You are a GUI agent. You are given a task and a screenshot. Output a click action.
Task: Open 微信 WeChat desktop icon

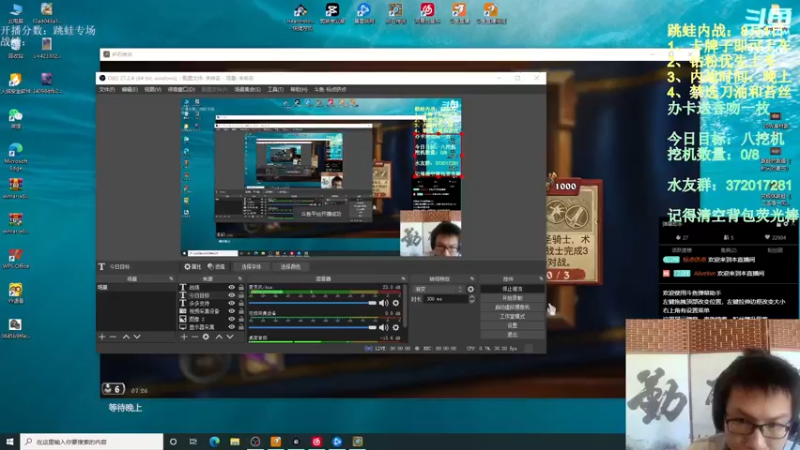pyautogui.click(x=15, y=119)
